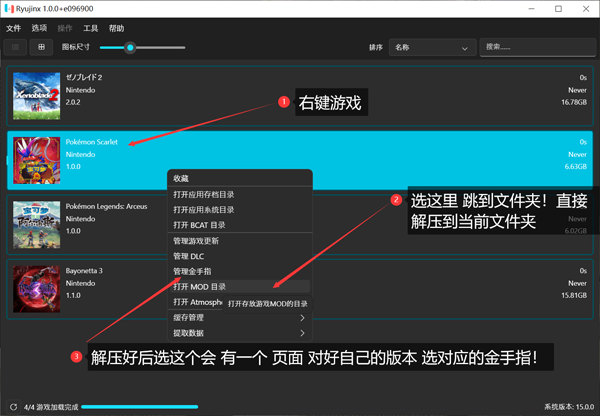Click version 1.1.0 of Bayonetta 3

point(73,295)
